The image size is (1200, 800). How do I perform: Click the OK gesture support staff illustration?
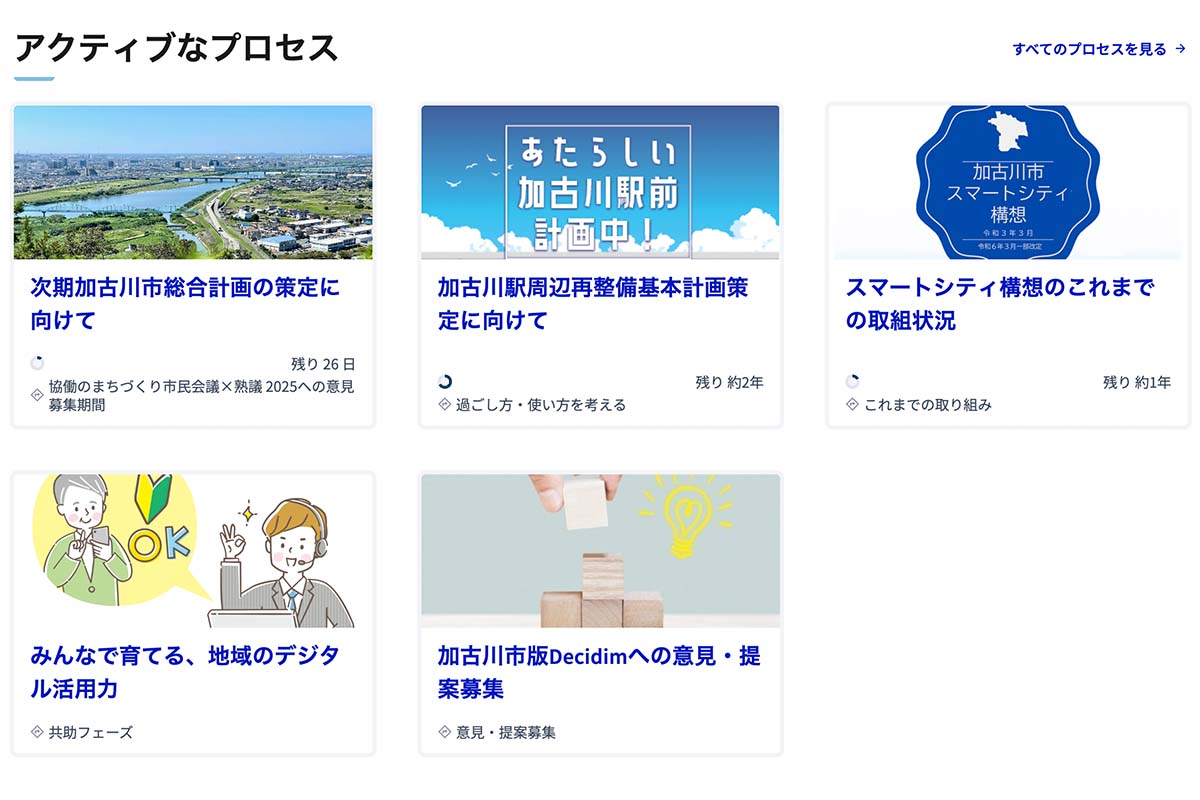point(193,550)
